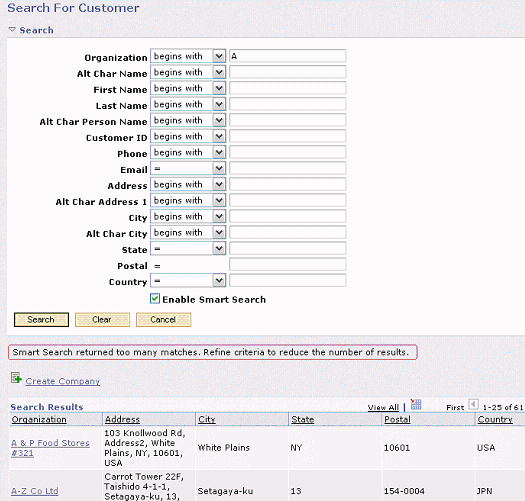Open Last Name operator dropdown
The image size is (525, 501).
point(188,104)
